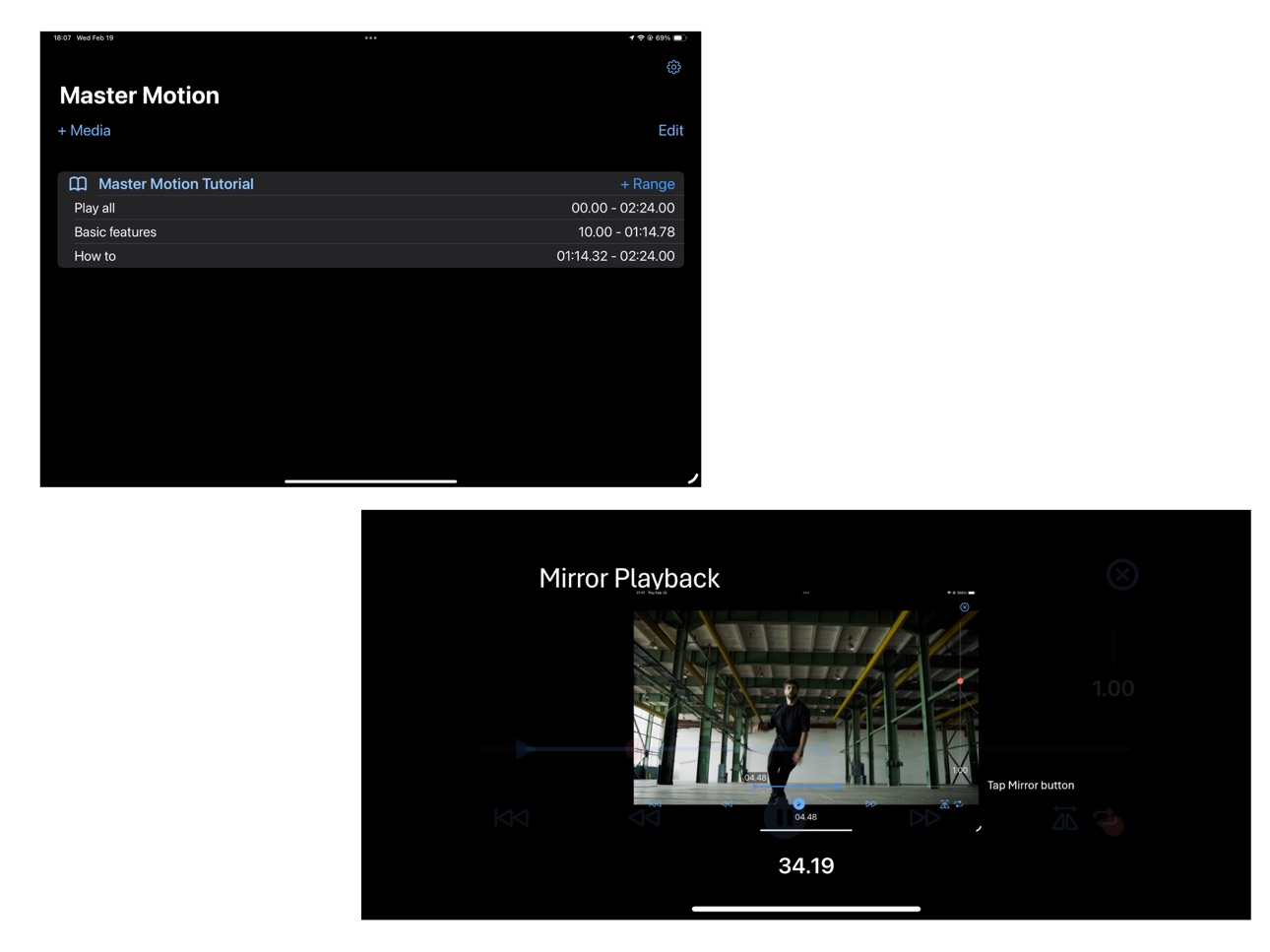Screen dimensions: 1270x952
Task: Click the battery icon in status bar
Action: tap(679, 37)
